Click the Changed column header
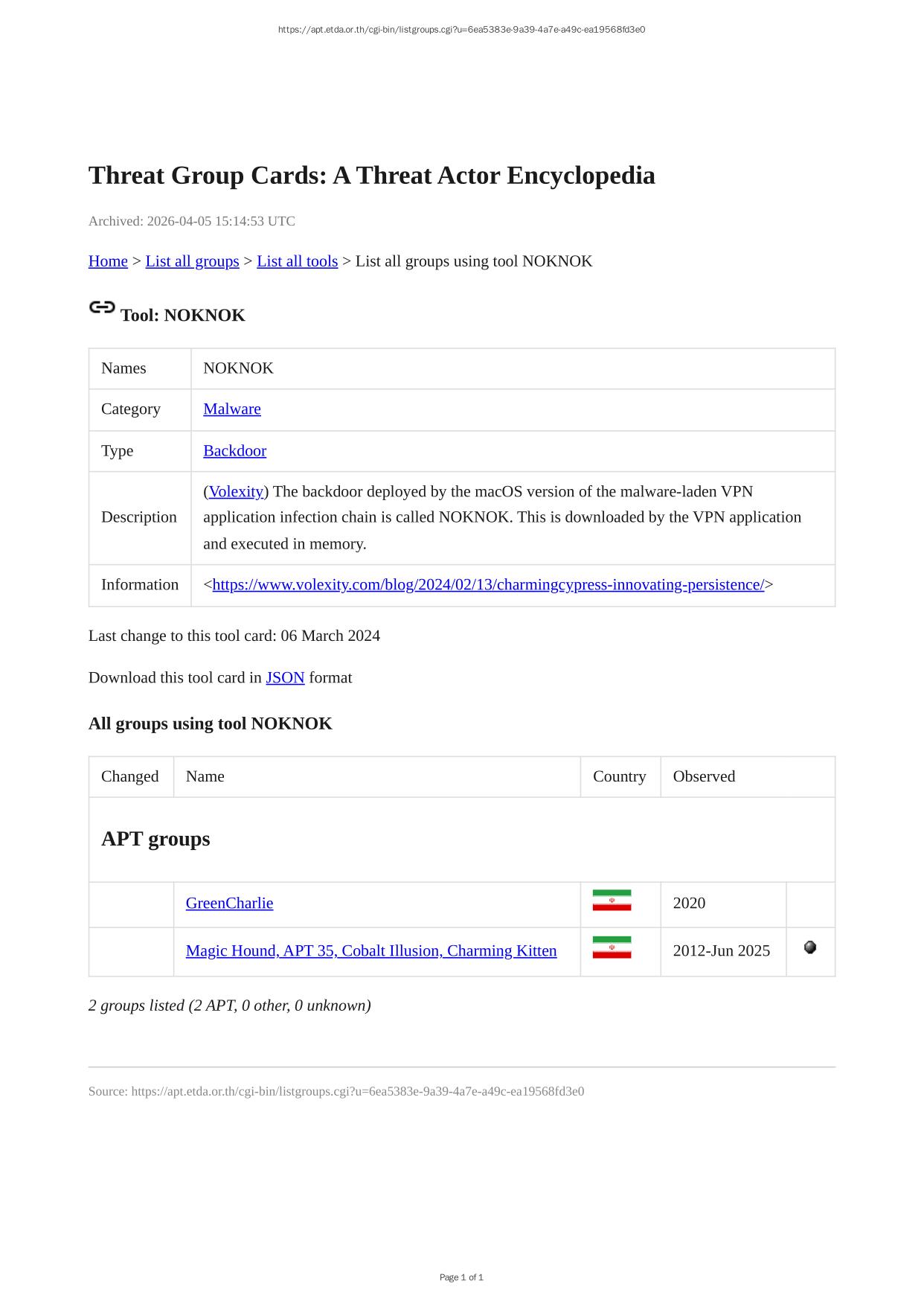 [x=130, y=776]
